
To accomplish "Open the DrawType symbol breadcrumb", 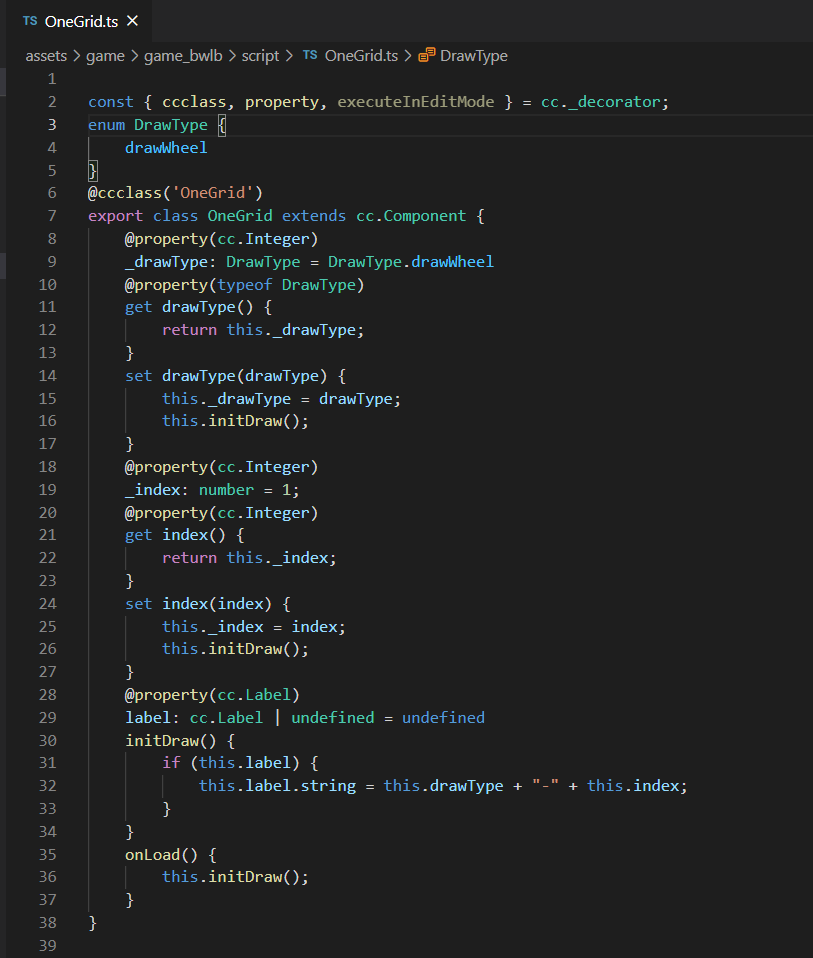I will click(473, 56).
